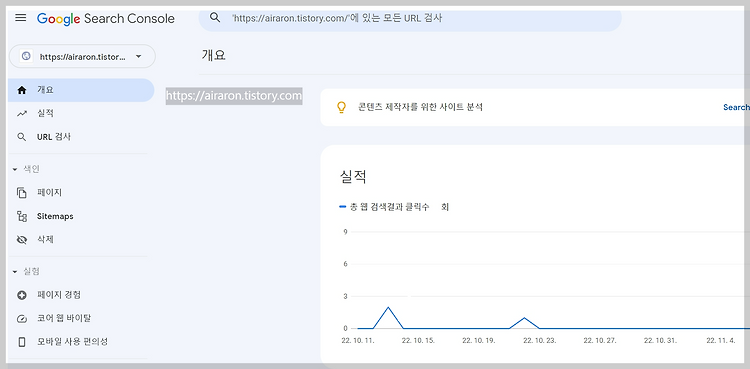This screenshot has height=369, width=750.
Task: Click the blue legend line marker
Action: pyautogui.click(x=342, y=207)
